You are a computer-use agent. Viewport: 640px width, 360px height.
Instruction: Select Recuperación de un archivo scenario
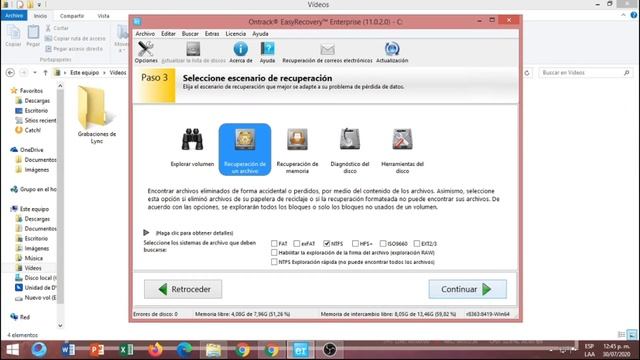pyautogui.click(x=245, y=149)
